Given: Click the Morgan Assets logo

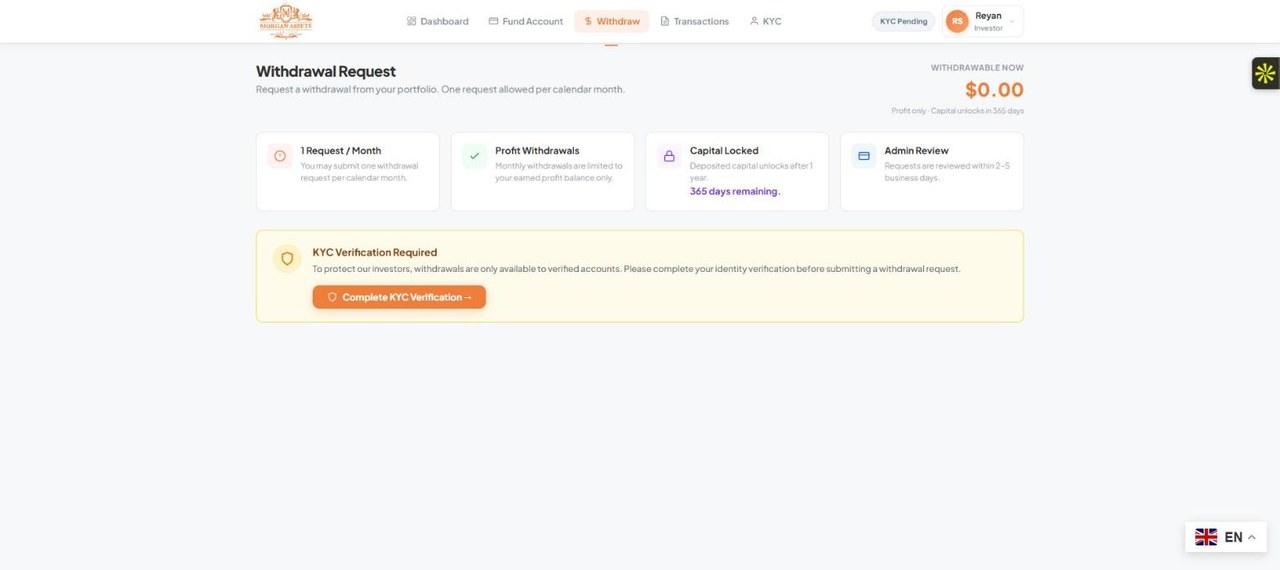Looking at the screenshot, I should pos(285,21).
